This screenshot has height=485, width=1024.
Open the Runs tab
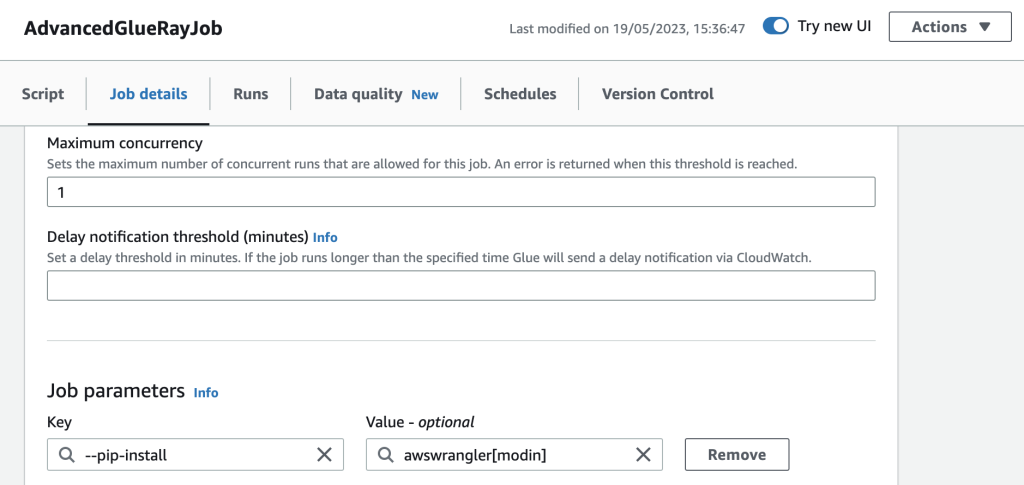[x=251, y=94]
